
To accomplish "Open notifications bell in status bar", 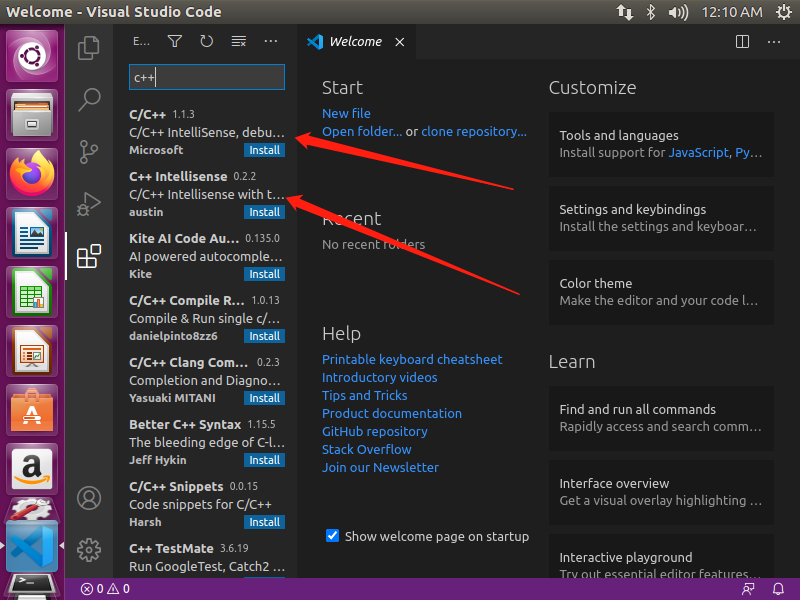I will point(778,589).
